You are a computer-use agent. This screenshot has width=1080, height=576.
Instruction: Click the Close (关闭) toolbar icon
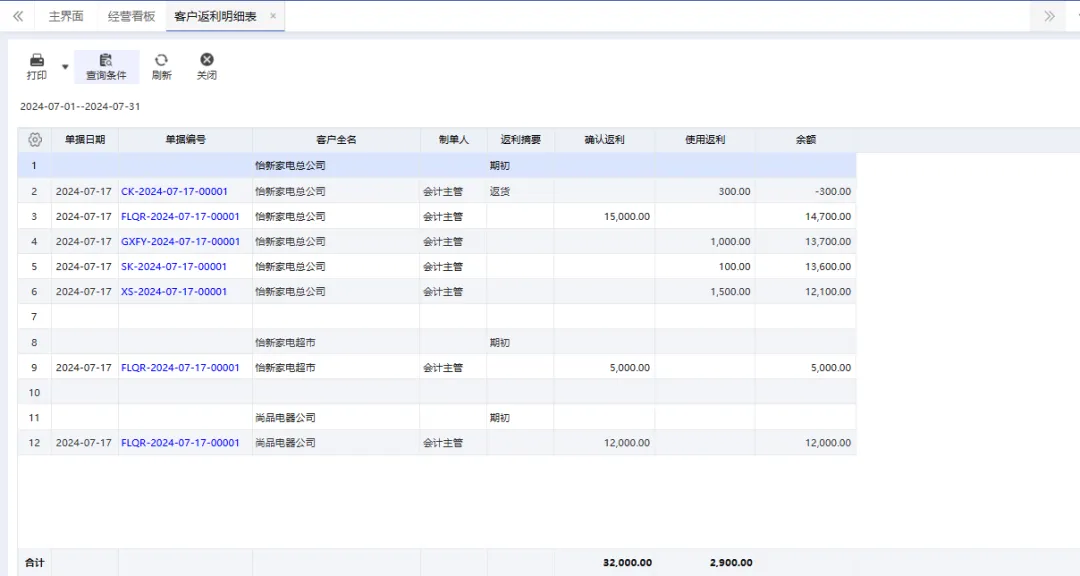[x=207, y=61]
